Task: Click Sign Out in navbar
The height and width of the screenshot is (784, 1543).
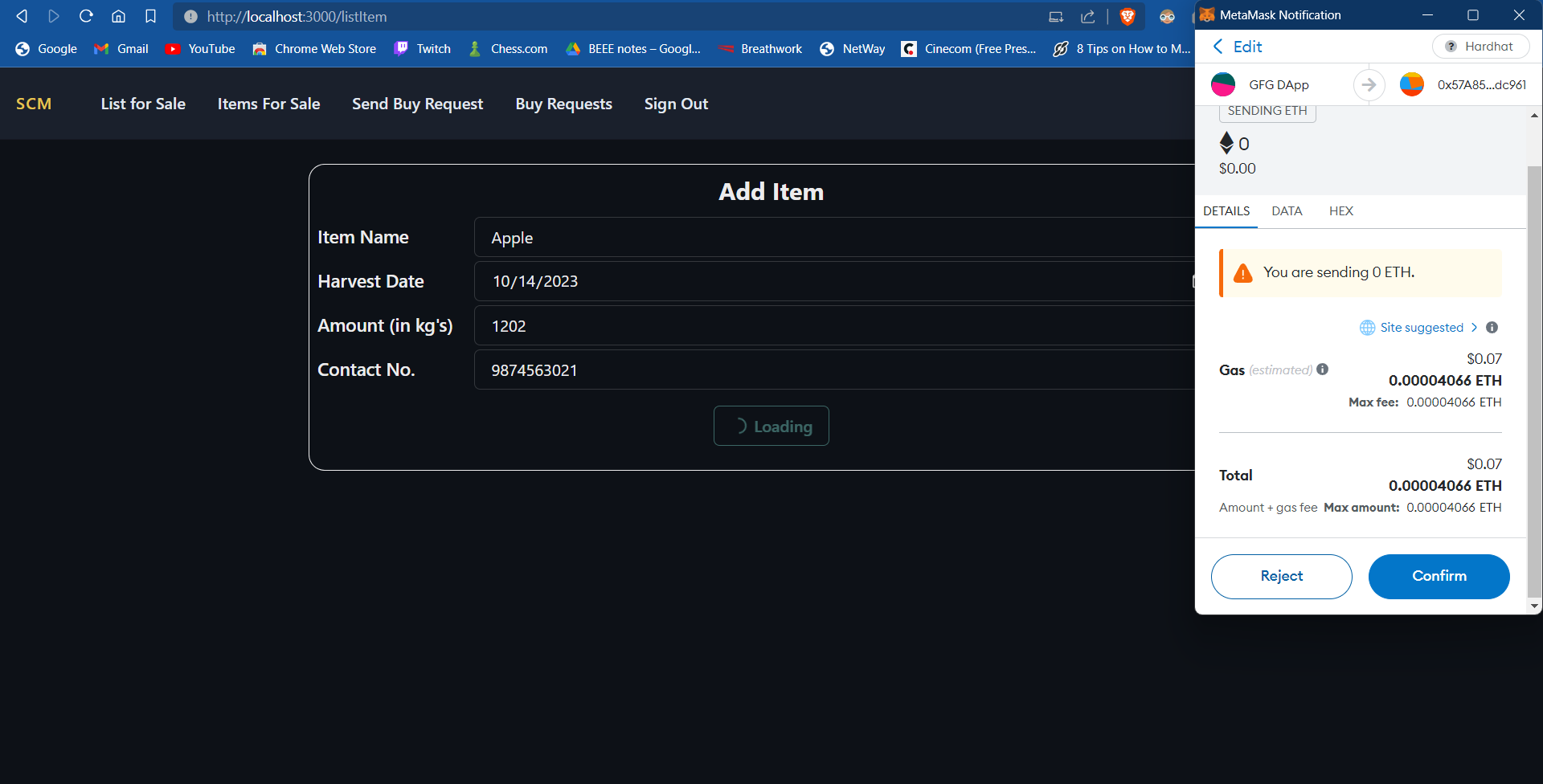Action: click(676, 104)
